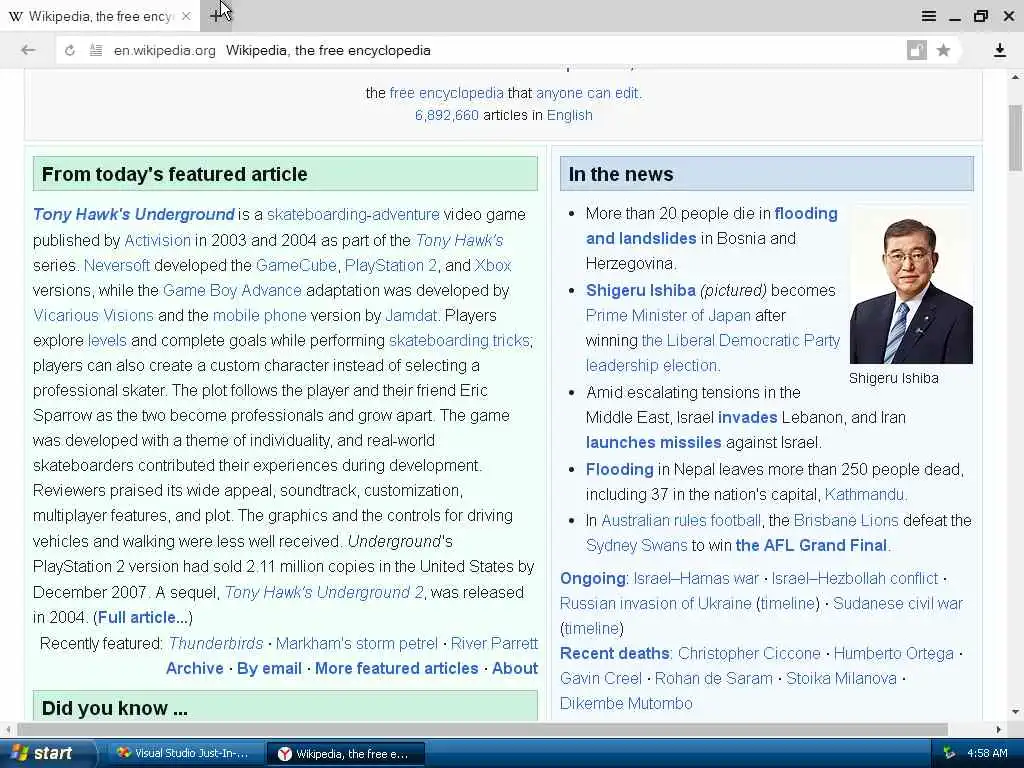Click the About link

click(515, 668)
